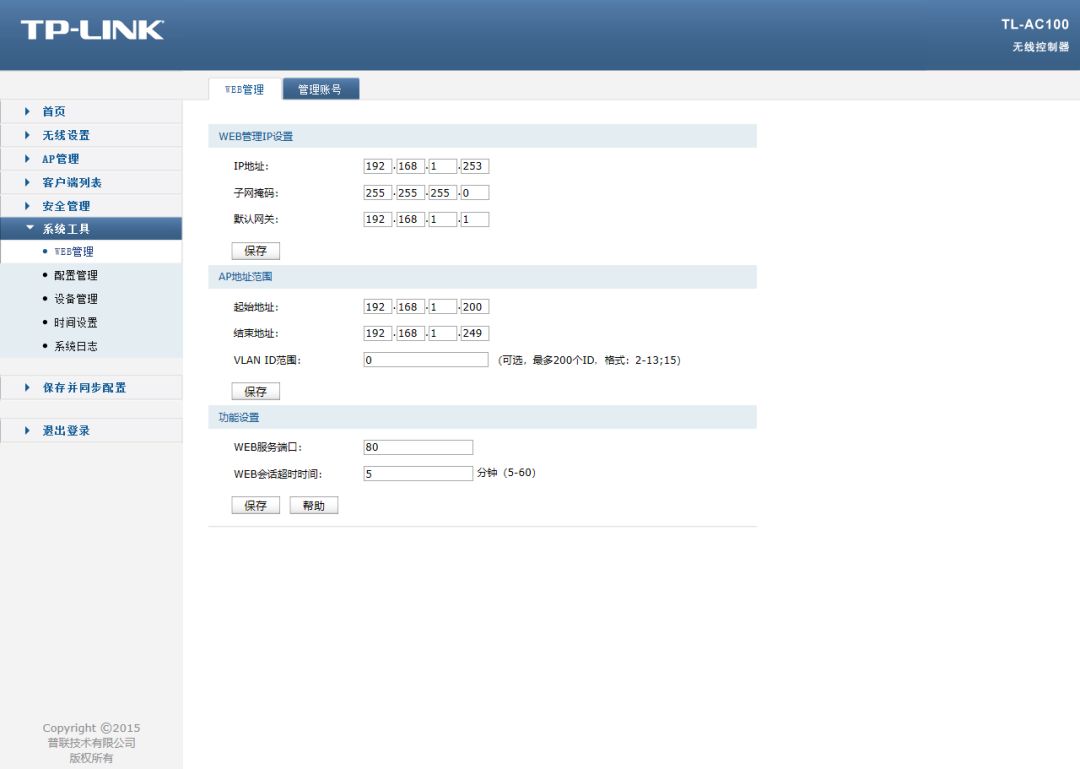
Task: Open 配置管理 from the sidebar
Action: [x=78, y=274]
